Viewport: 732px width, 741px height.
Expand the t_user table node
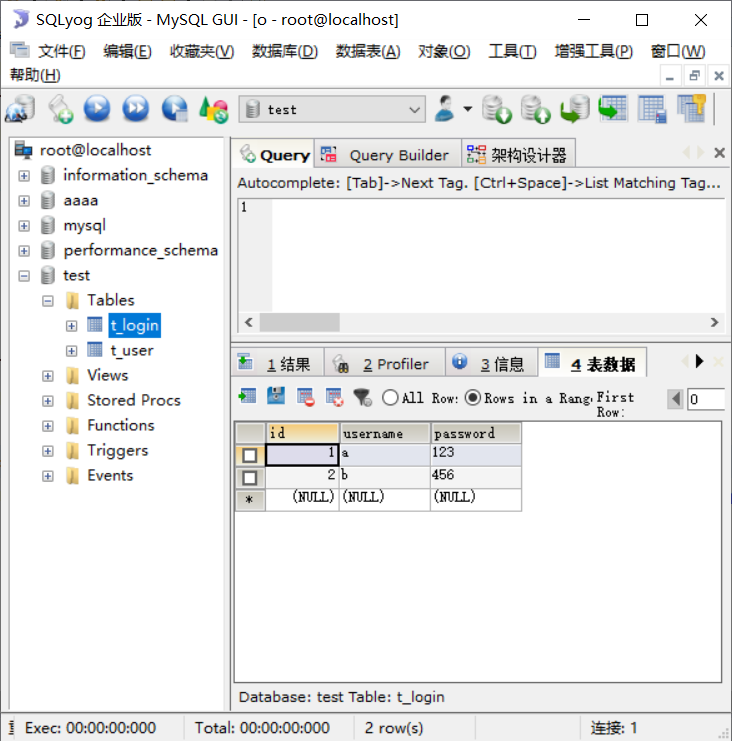(71, 351)
